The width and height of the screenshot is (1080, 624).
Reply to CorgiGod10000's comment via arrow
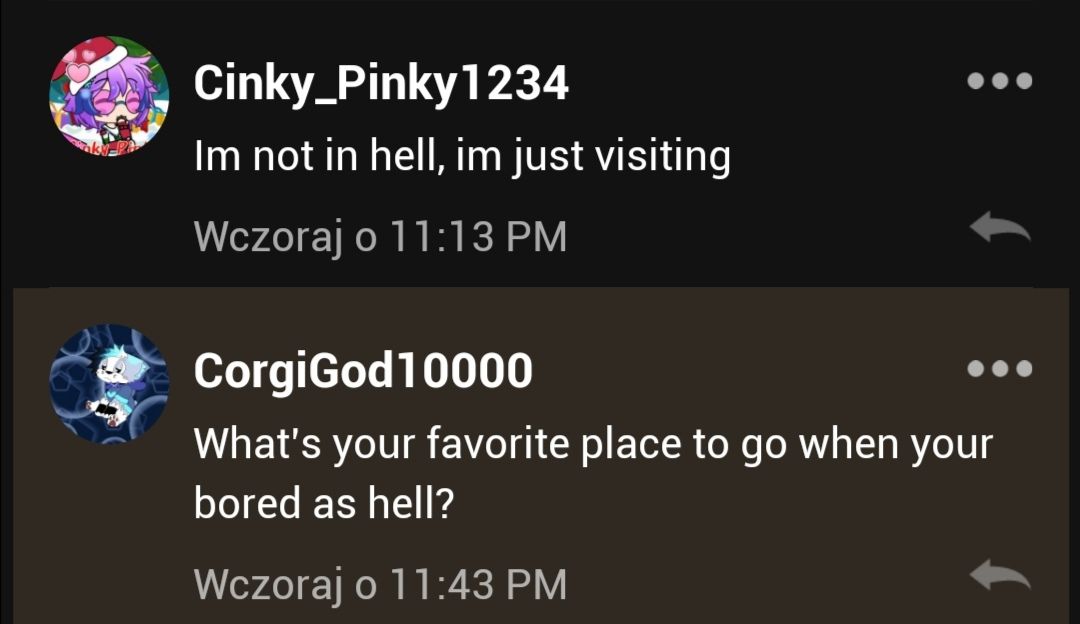[1000, 575]
